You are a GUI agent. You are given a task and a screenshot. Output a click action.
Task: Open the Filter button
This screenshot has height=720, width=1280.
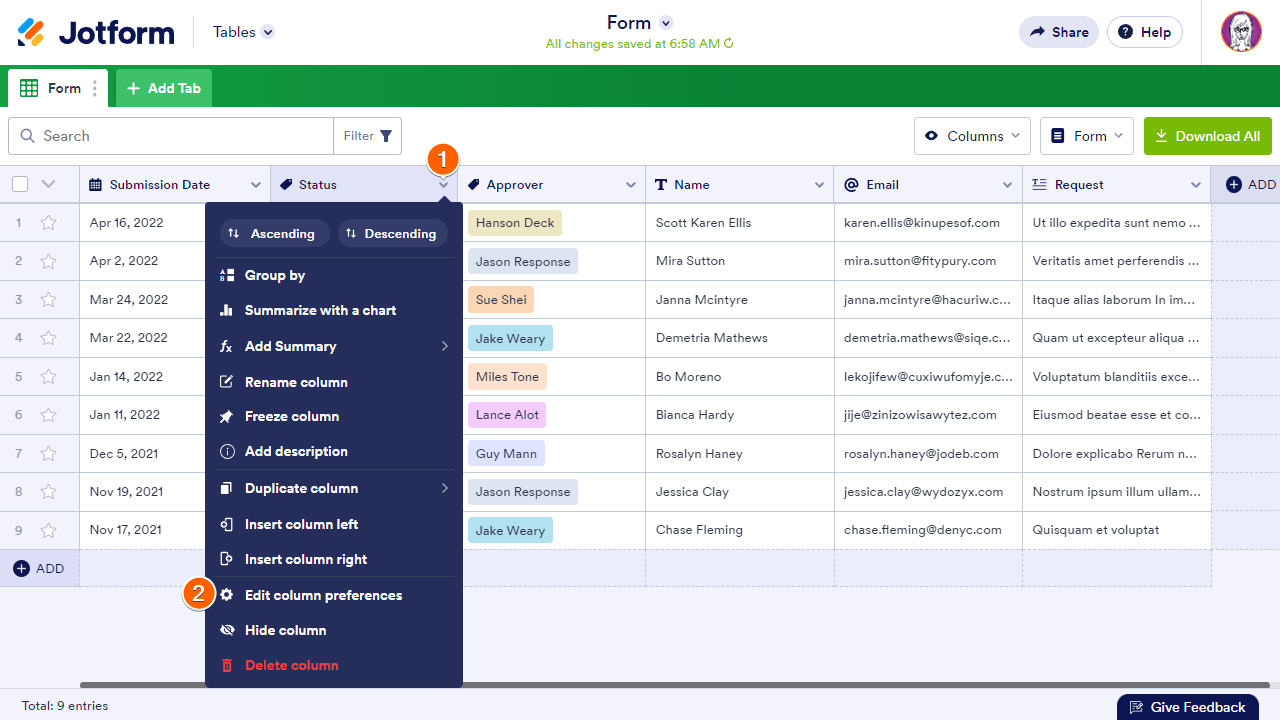pyautogui.click(x=368, y=136)
